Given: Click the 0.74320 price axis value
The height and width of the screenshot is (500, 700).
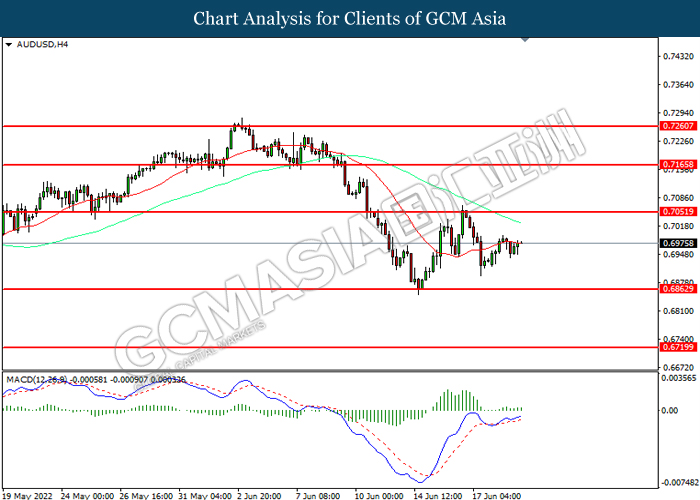Looking at the screenshot, I should [679, 56].
